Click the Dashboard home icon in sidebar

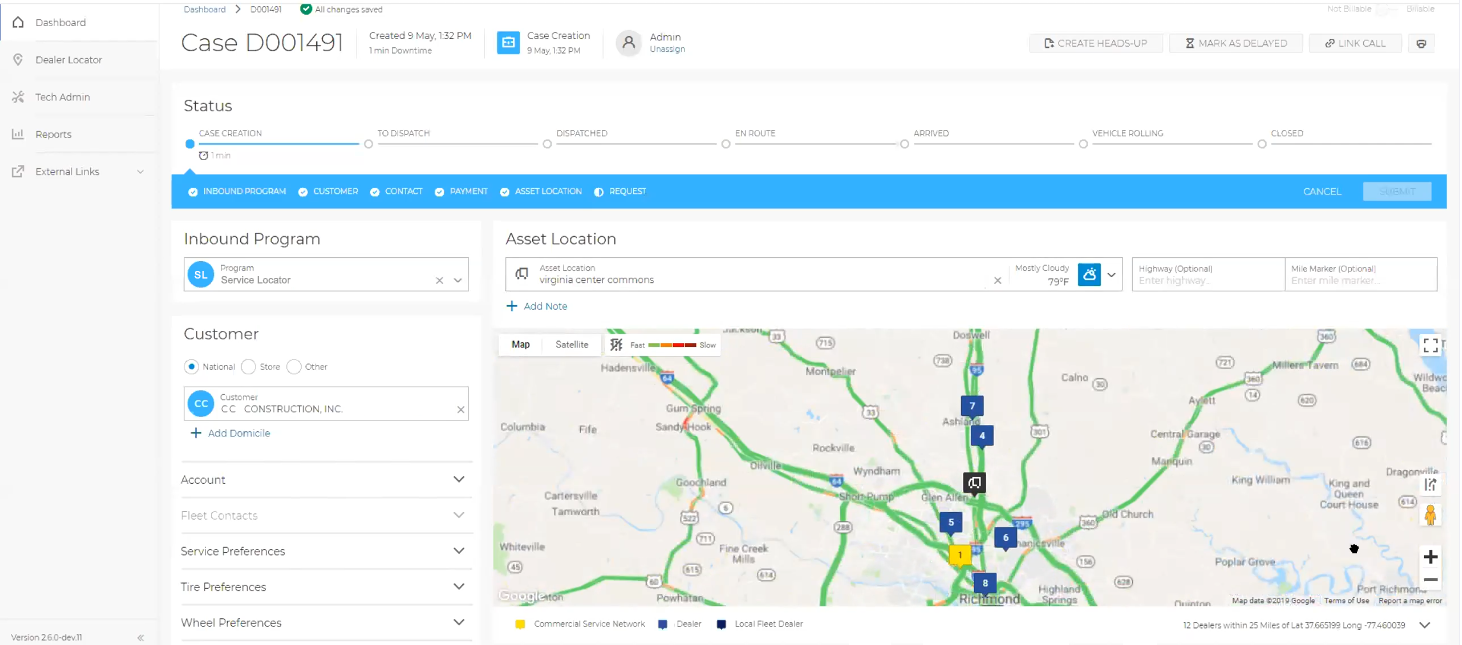coord(17,22)
